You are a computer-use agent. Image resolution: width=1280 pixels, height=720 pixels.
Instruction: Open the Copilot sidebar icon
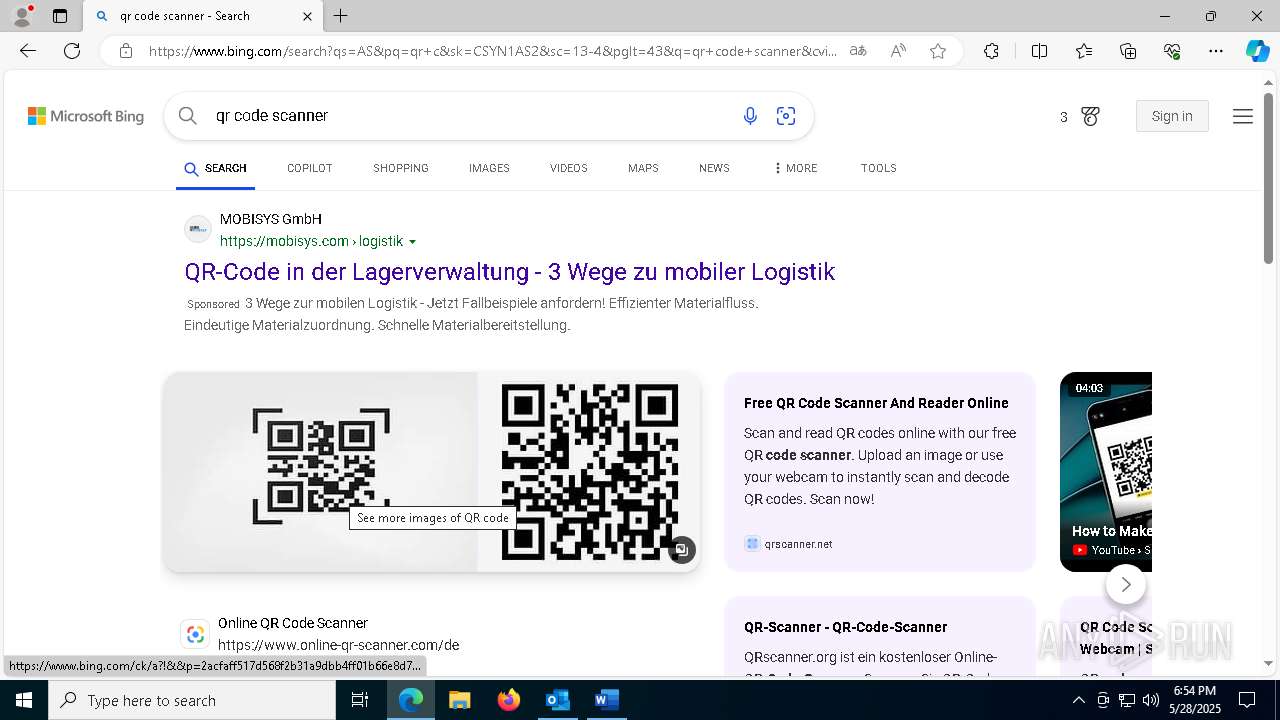(1257, 51)
